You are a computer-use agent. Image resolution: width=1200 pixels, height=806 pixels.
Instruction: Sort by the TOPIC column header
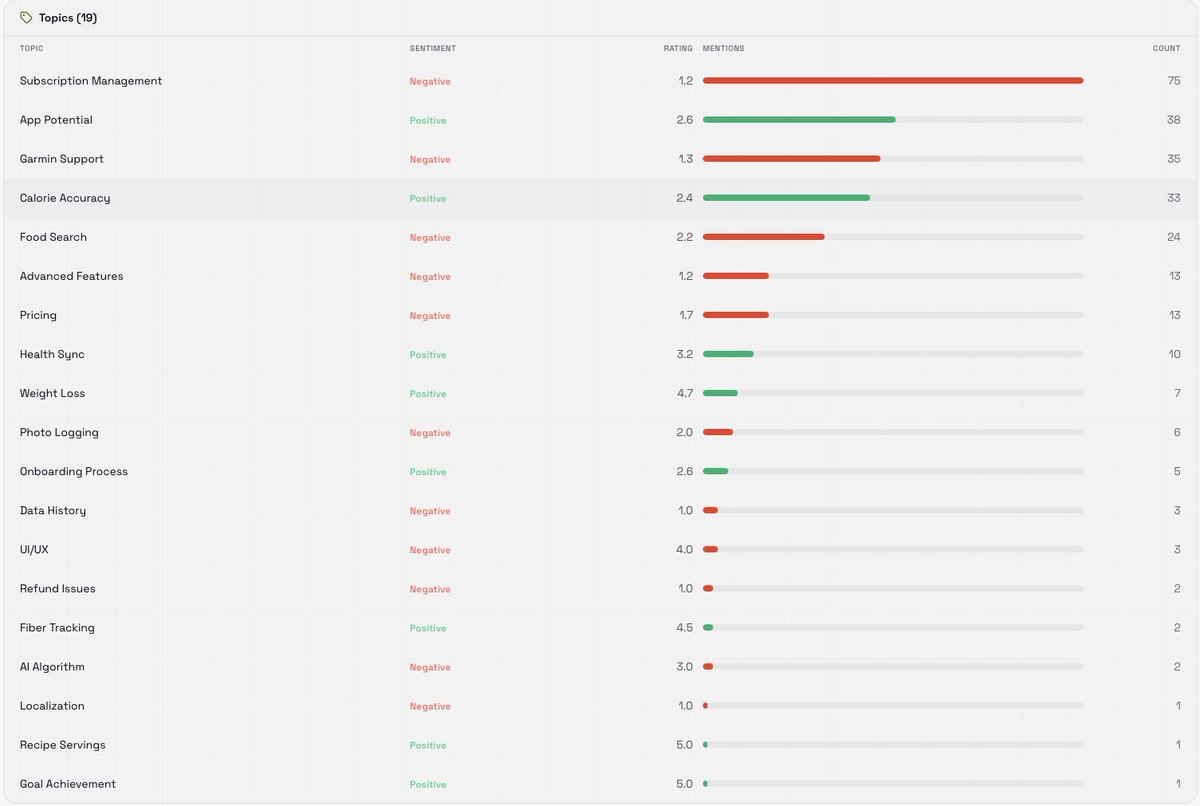coord(31,48)
